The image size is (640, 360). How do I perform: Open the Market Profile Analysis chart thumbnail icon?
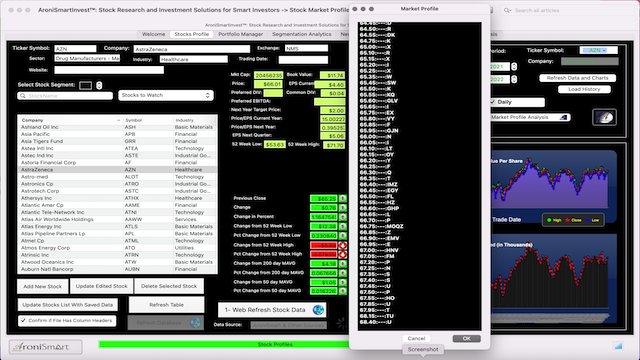[604, 118]
